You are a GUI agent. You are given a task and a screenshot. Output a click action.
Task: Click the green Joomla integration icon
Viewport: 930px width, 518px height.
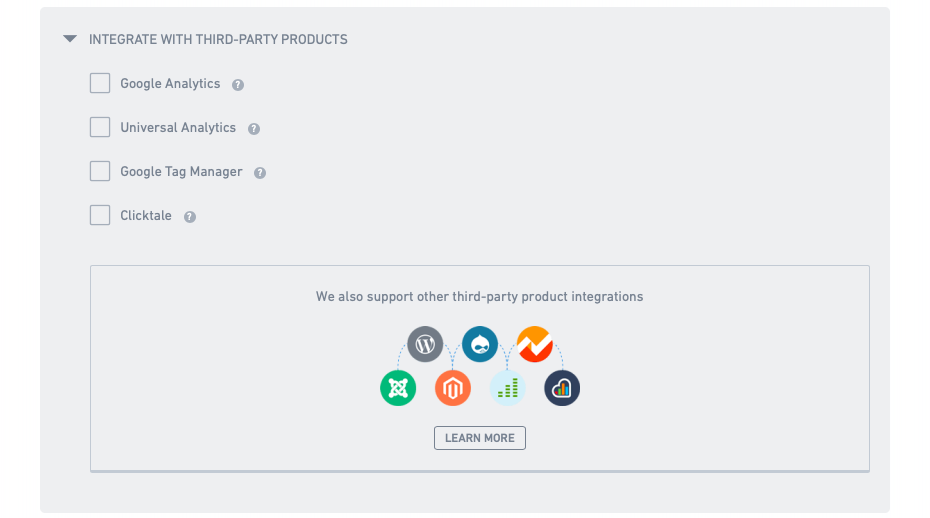398,388
